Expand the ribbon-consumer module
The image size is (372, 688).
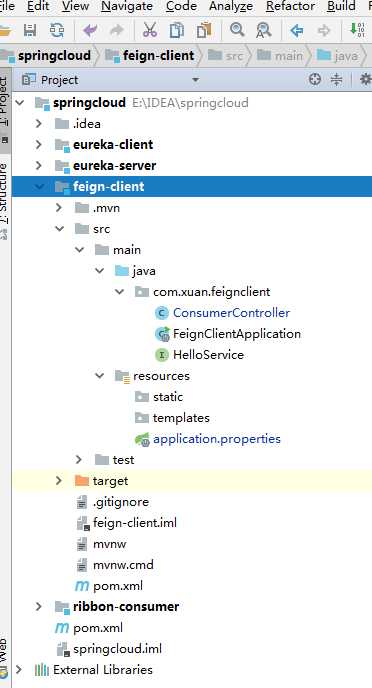click(39, 607)
